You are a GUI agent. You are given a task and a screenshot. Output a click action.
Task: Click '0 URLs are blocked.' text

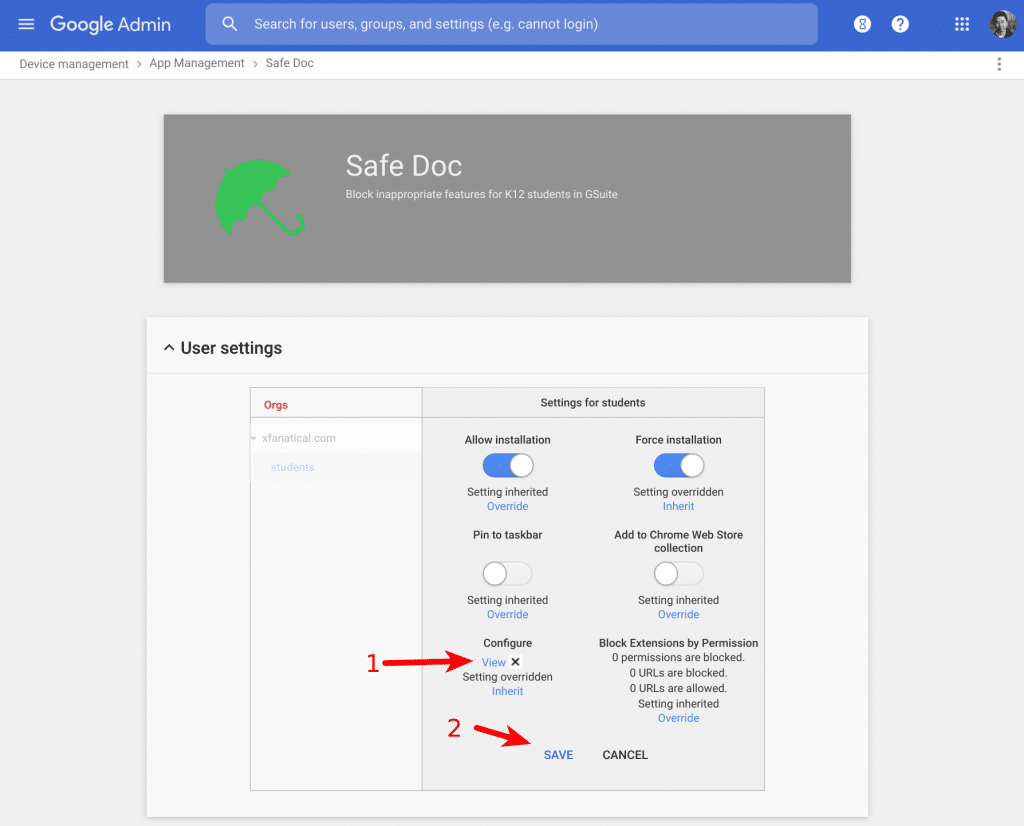(679, 673)
